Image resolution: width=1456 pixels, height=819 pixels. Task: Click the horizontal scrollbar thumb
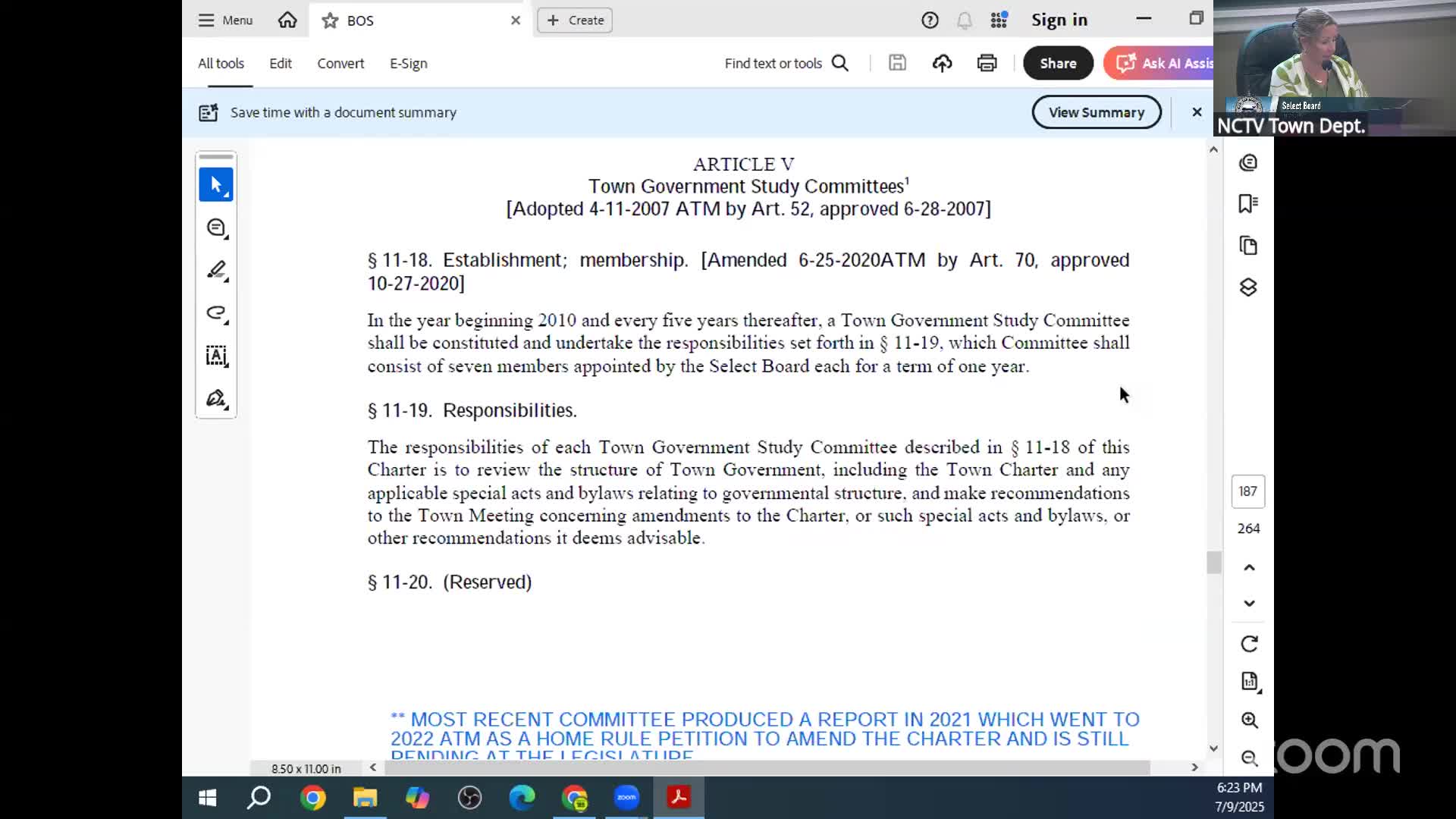click(767, 767)
